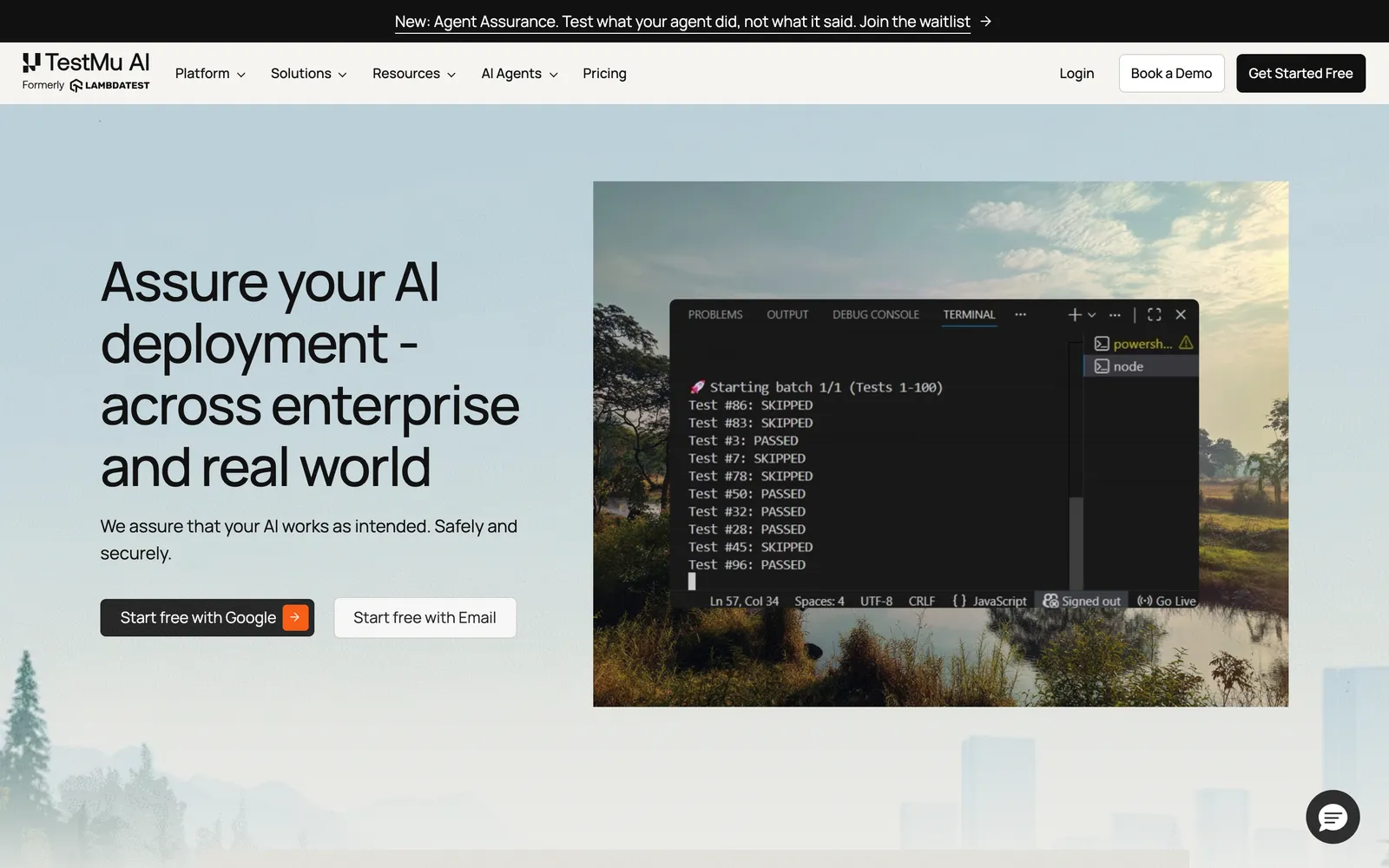Click the Book a Demo button
Screen dimensions: 1389x868
1171,73
